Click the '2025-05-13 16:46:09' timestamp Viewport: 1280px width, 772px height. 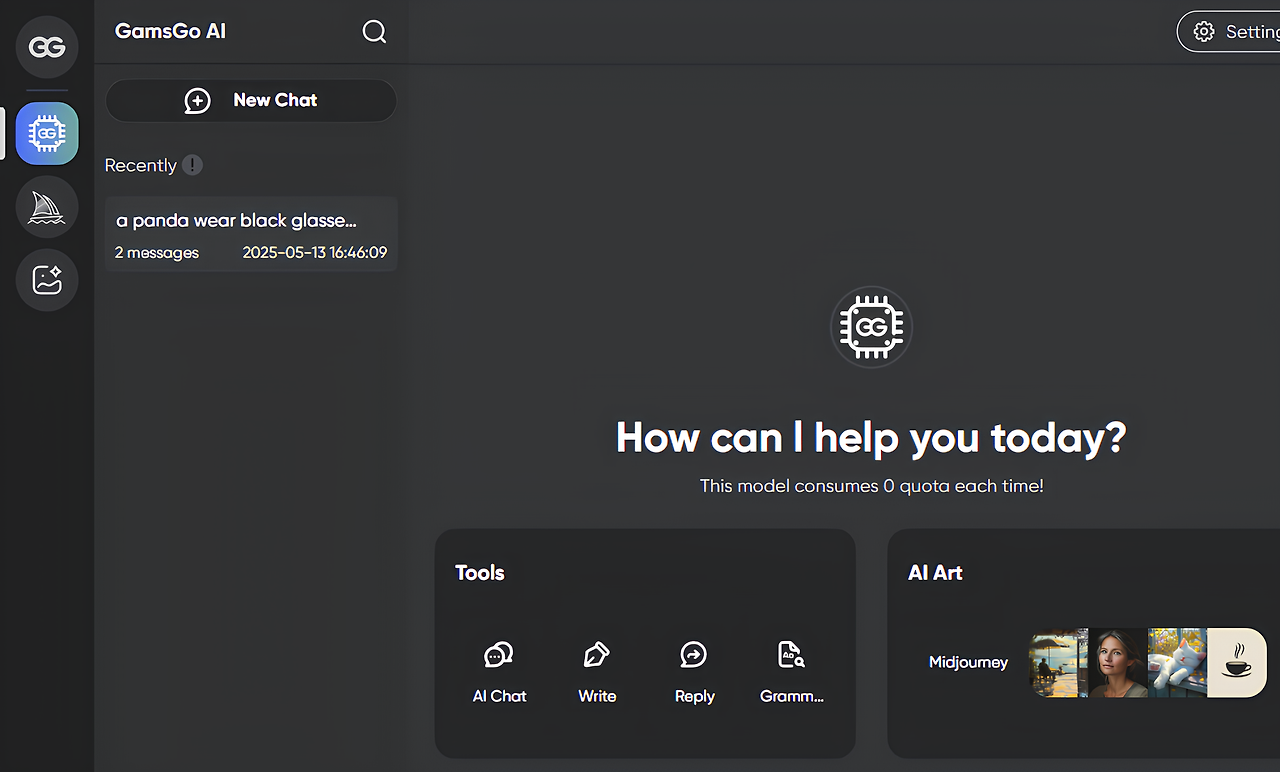315,253
